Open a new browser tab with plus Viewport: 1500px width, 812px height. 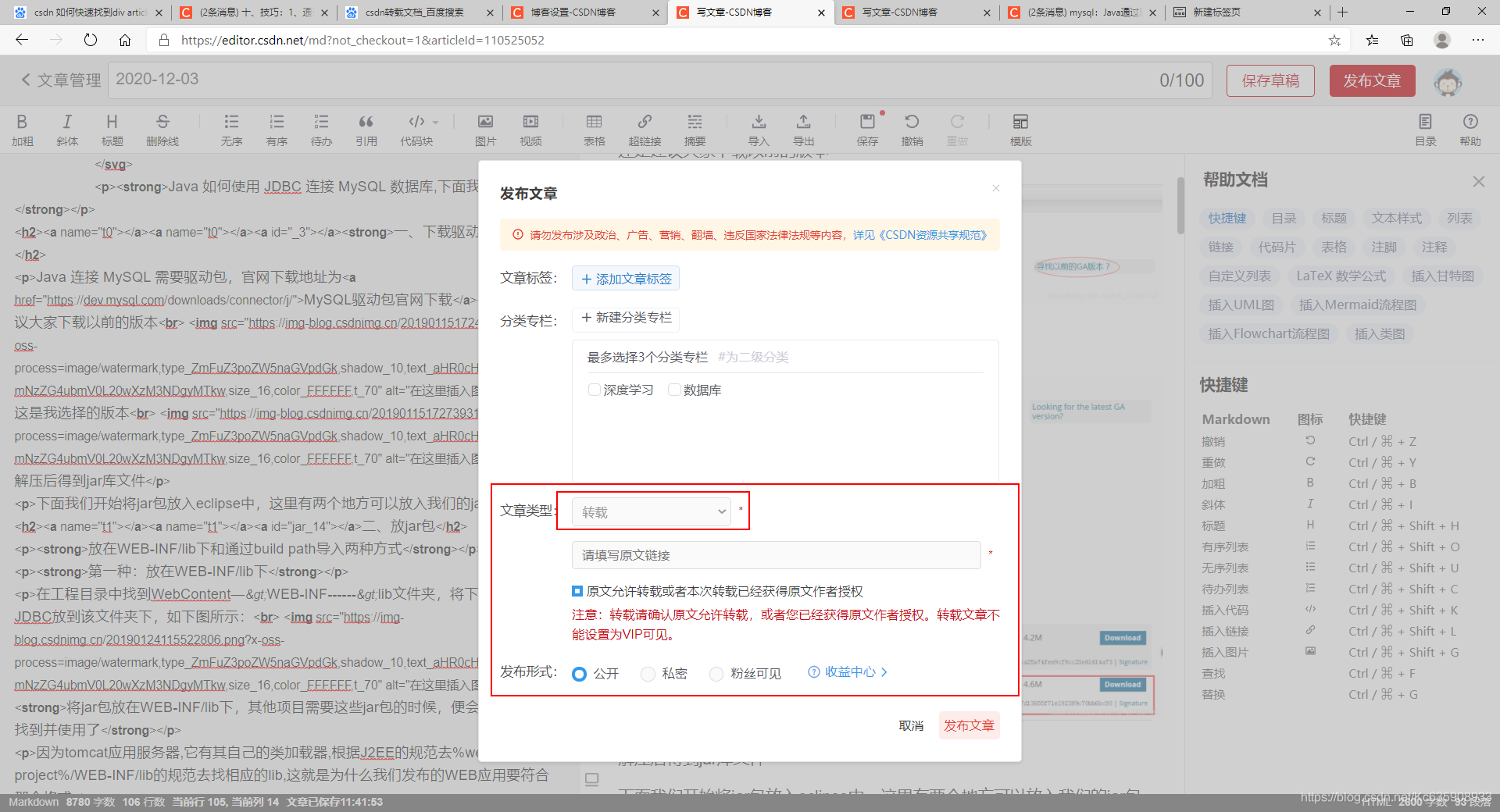point(1342,12)
